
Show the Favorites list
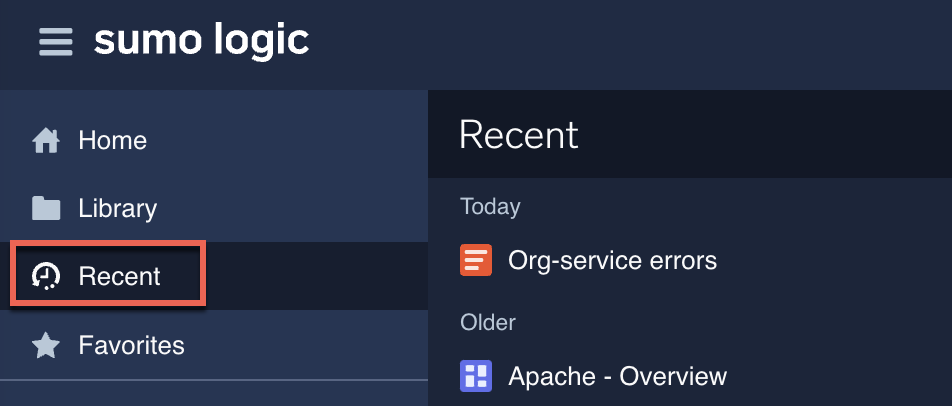[131, 346]
